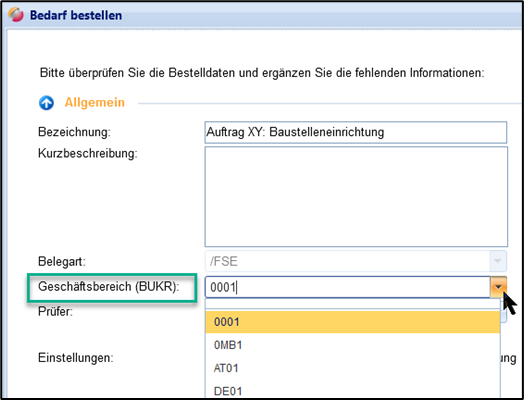Click the Belegart /FSE combo box
Screen dimensions: 524x400
[x=356, y=261]
